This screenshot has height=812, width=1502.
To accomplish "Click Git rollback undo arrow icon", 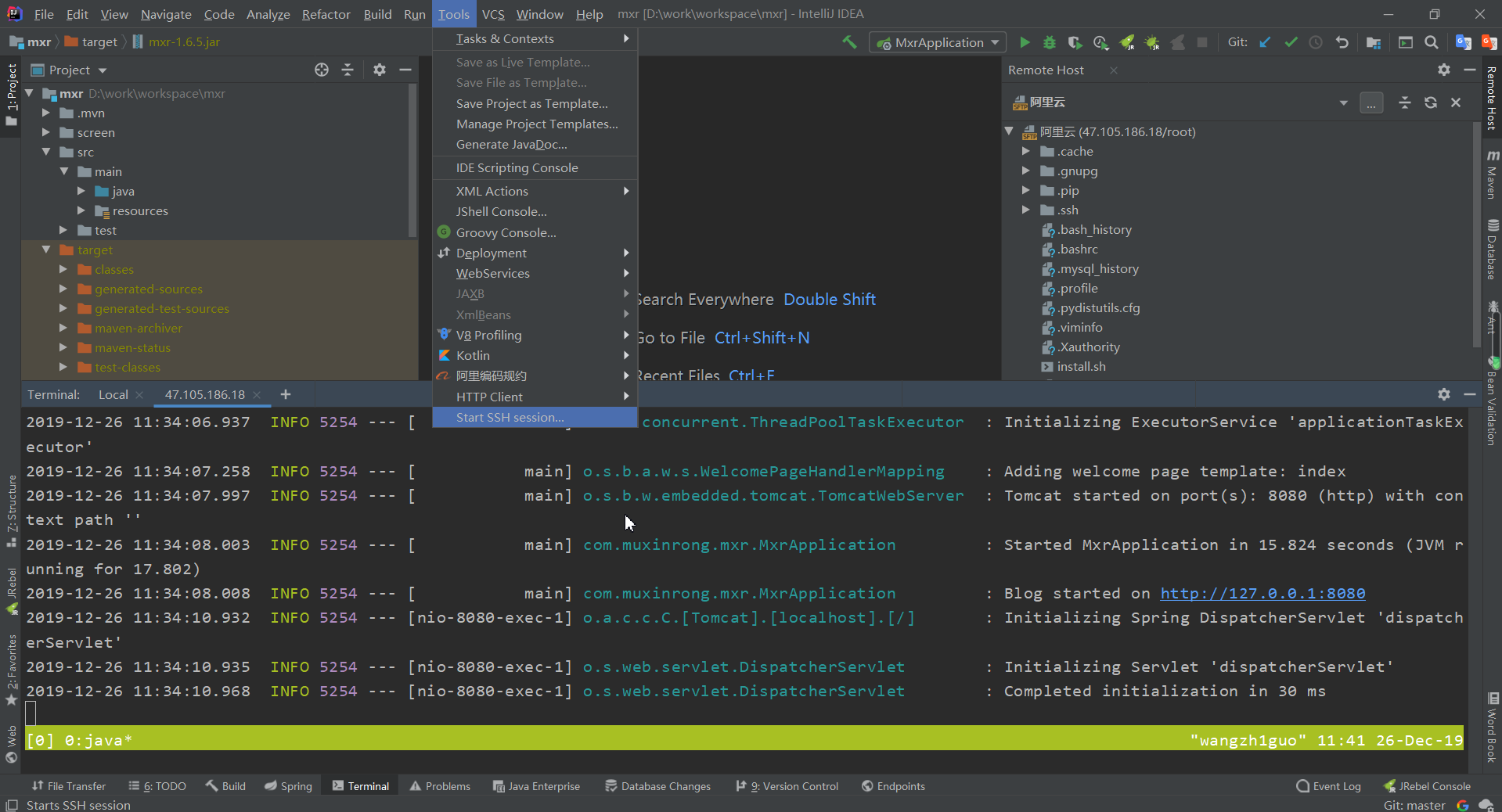I will point(1342,42).
